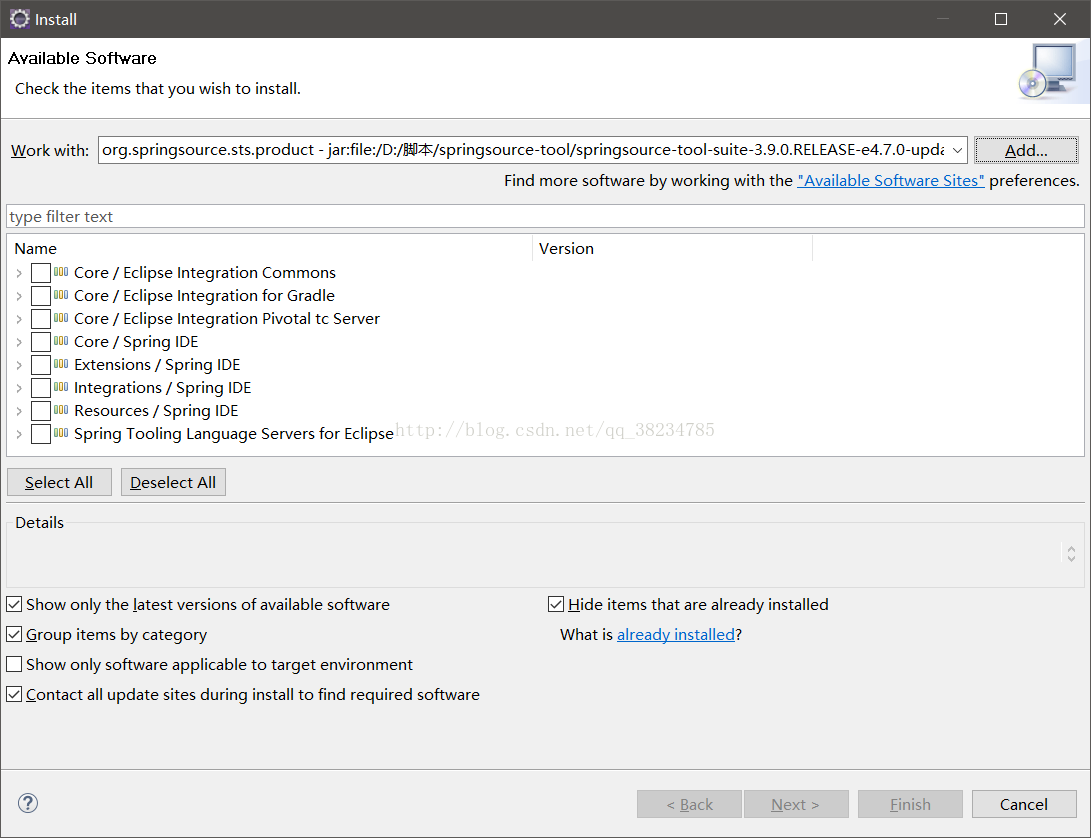
Task: Check Core / Eclipse Integration for Gradle checkbox
Action: click(x=41, y=296)
